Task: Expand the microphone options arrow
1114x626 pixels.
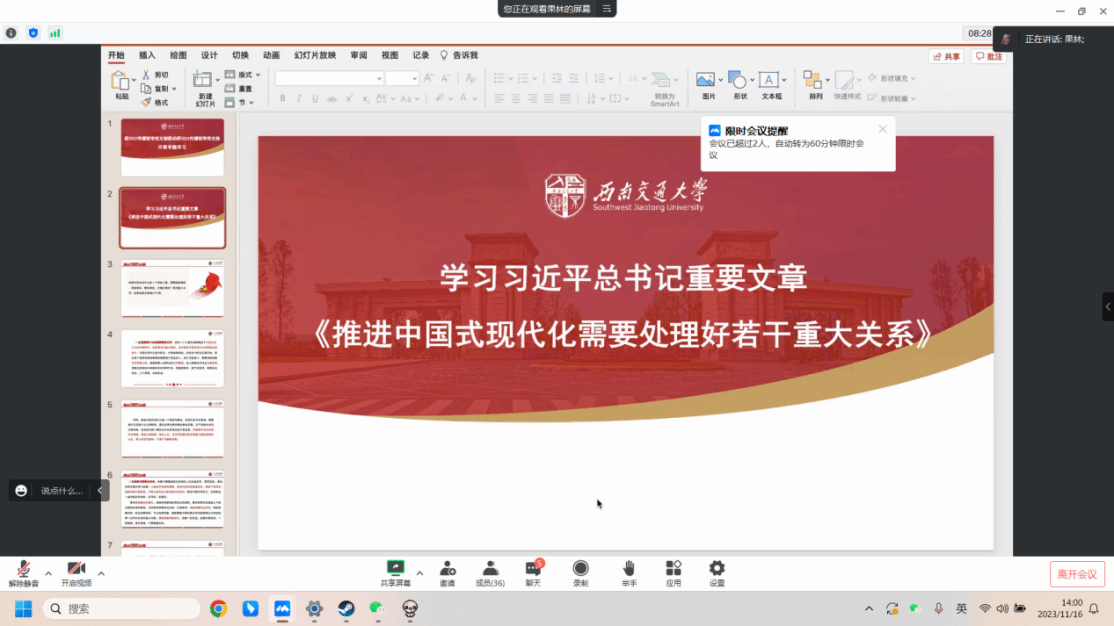Action: 48,573
